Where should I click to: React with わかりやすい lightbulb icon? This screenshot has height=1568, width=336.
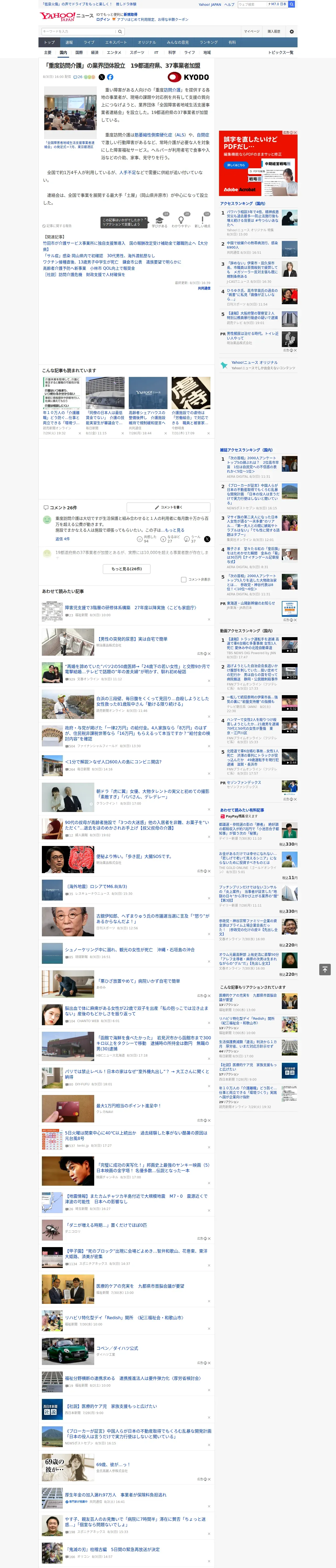pos(181,221)
